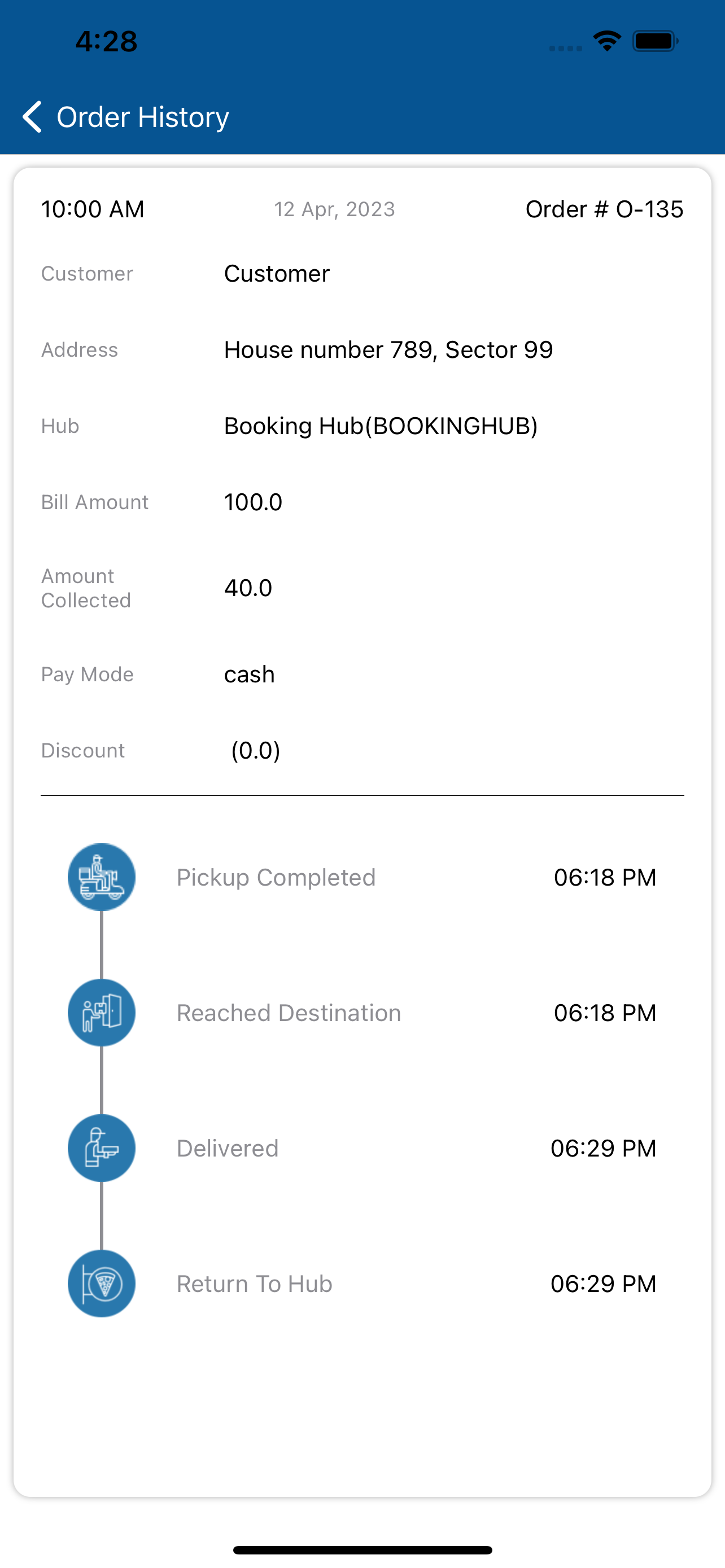Tap the Pickup Completed status text

point(276,878)
